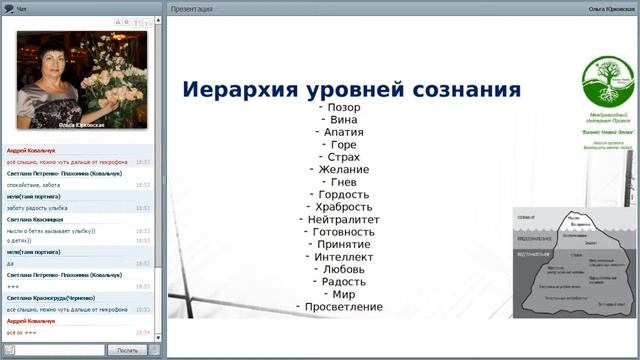
Task: Click the slide item 'Желание'
Action: tap(344, 169)
